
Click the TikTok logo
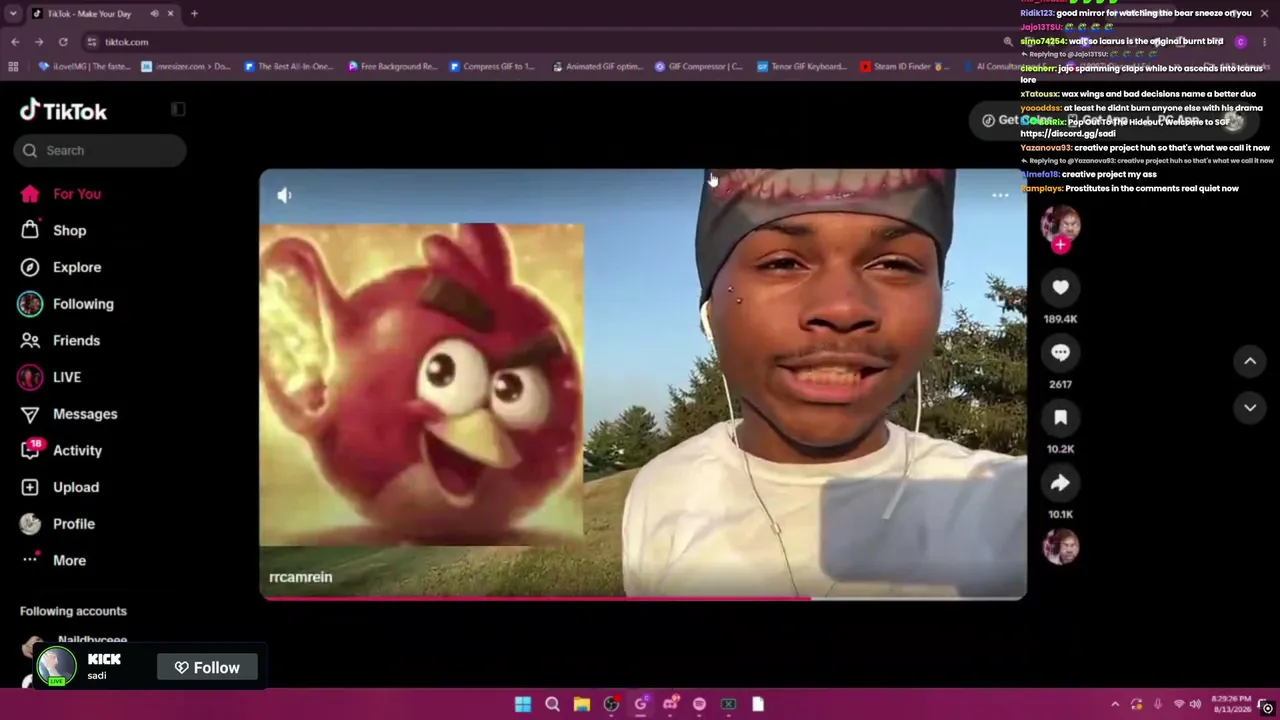[63, 110]
